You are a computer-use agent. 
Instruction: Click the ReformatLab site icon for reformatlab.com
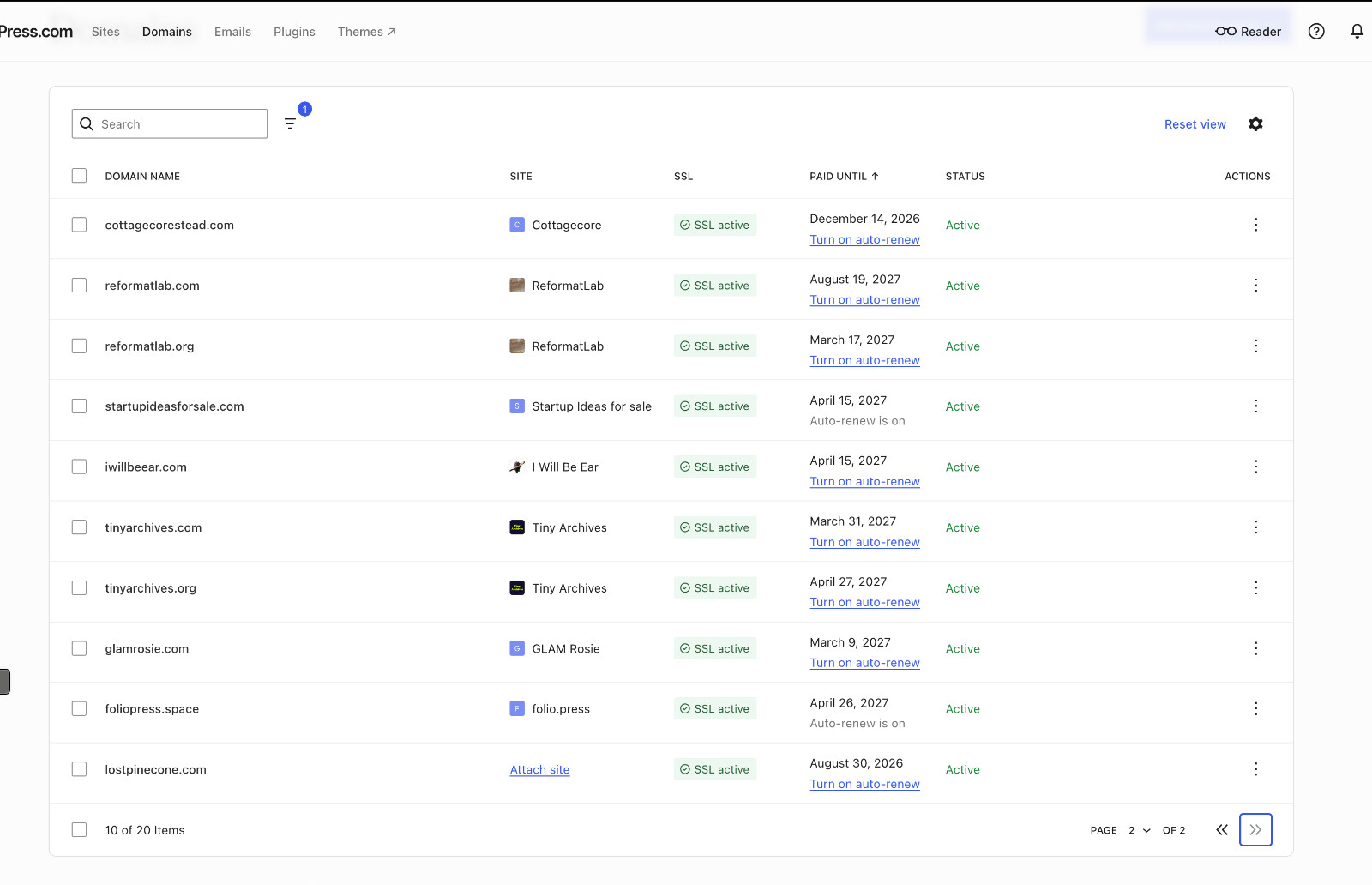coord(517,286)
